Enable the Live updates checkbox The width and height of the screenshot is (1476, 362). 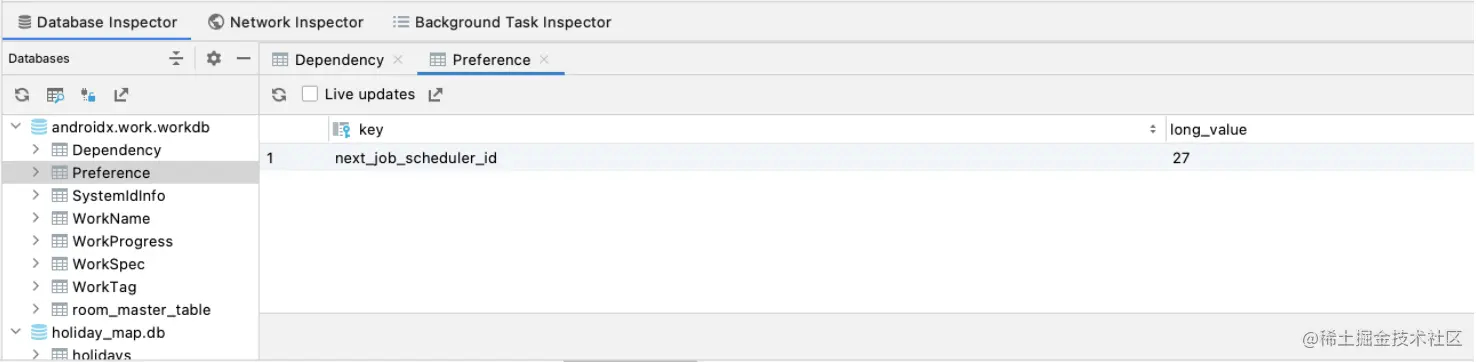[310, 94]
